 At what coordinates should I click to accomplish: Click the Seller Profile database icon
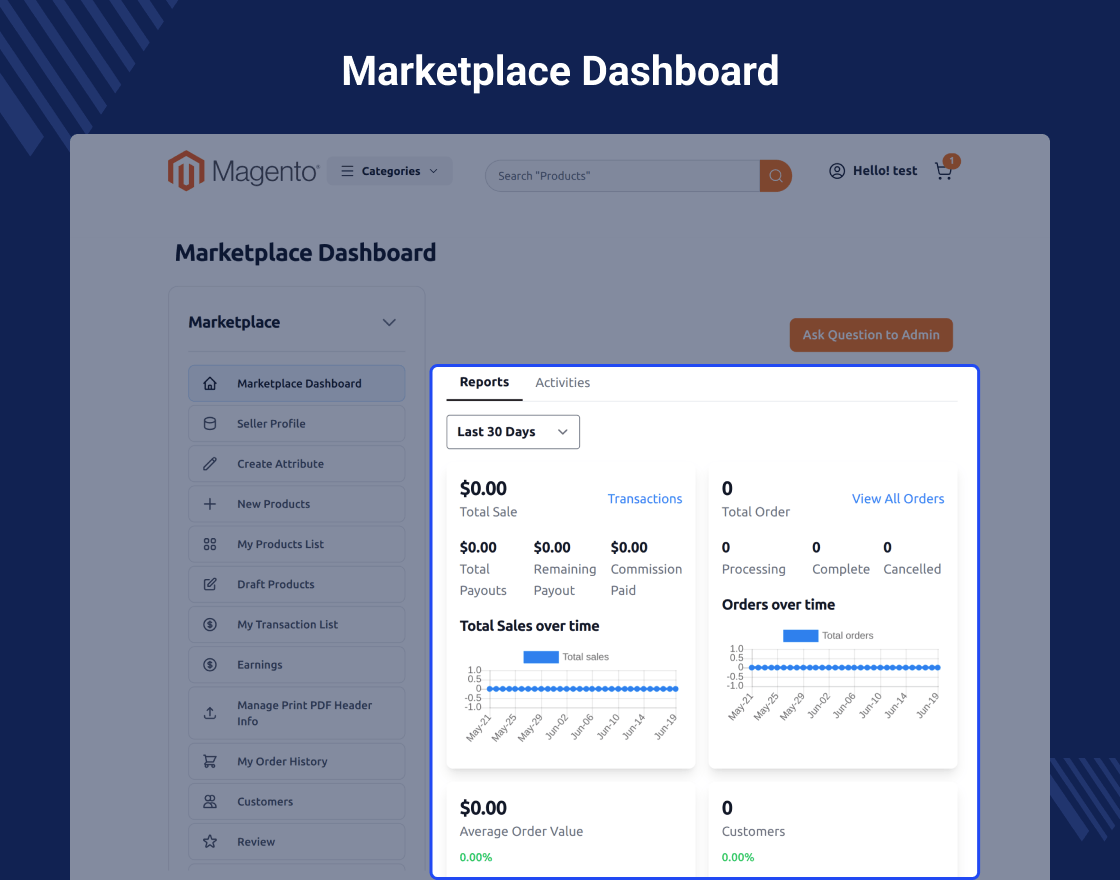(x=210, y=424)
